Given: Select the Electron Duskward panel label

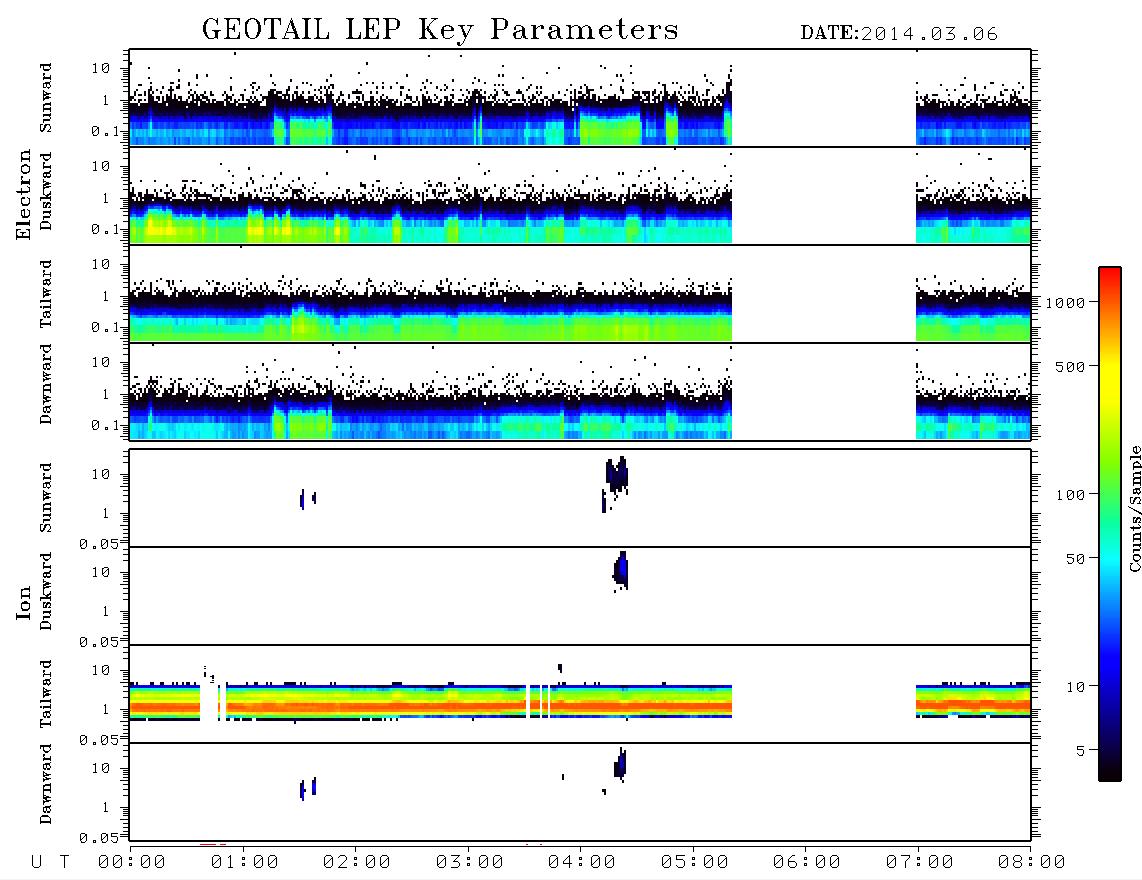Looking at the screenshot, I should (45, 191).
